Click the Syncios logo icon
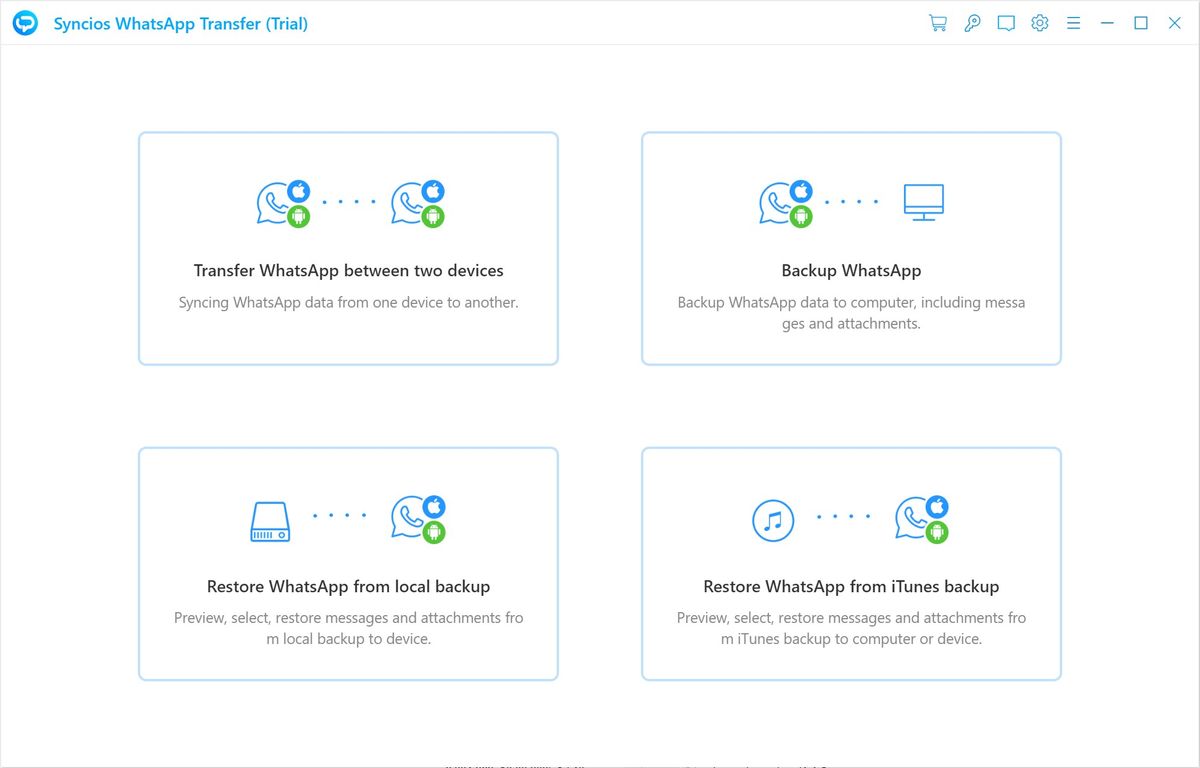This screenshot has height=768, width=1200. tap(25, 23)
